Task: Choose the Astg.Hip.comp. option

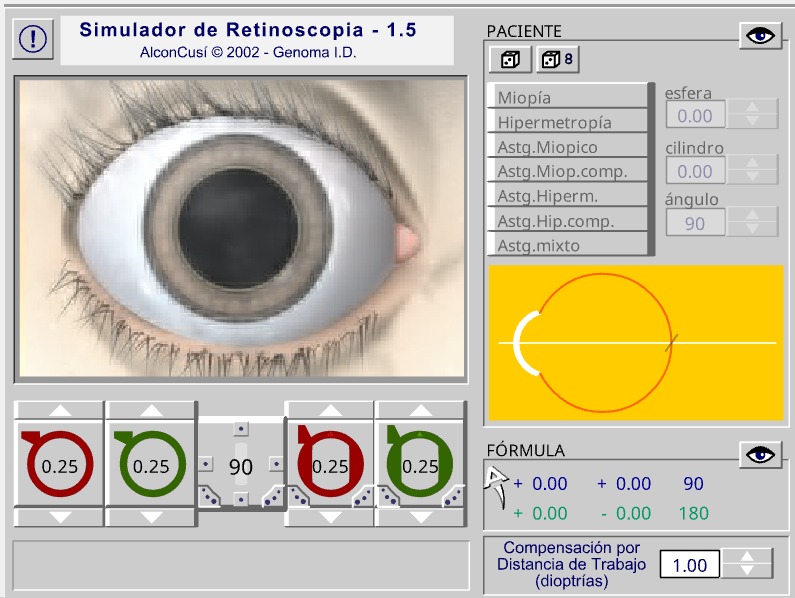Action: coord(568,221)
